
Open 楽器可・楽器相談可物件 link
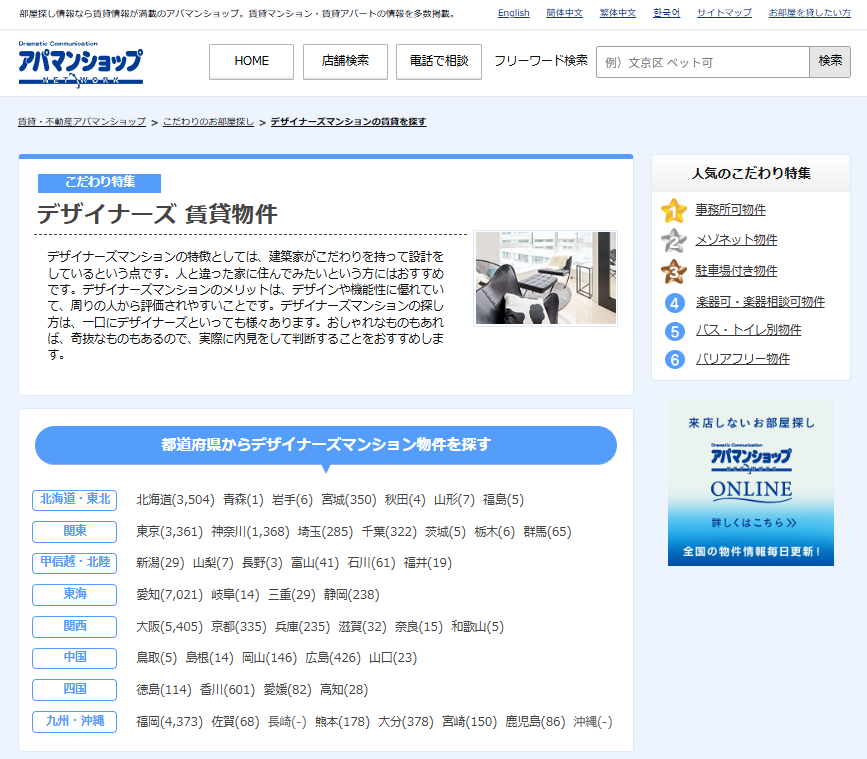tap(760, 302)
